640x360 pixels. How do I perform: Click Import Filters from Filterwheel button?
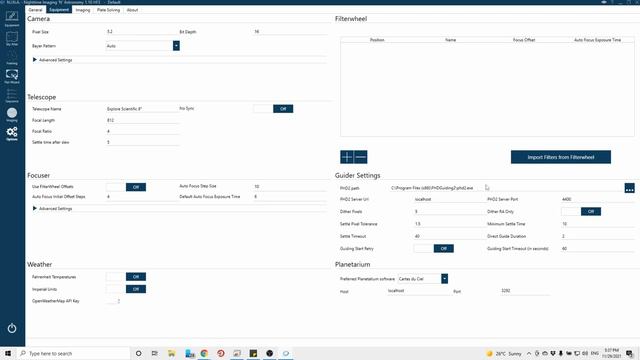click(561, 157)
